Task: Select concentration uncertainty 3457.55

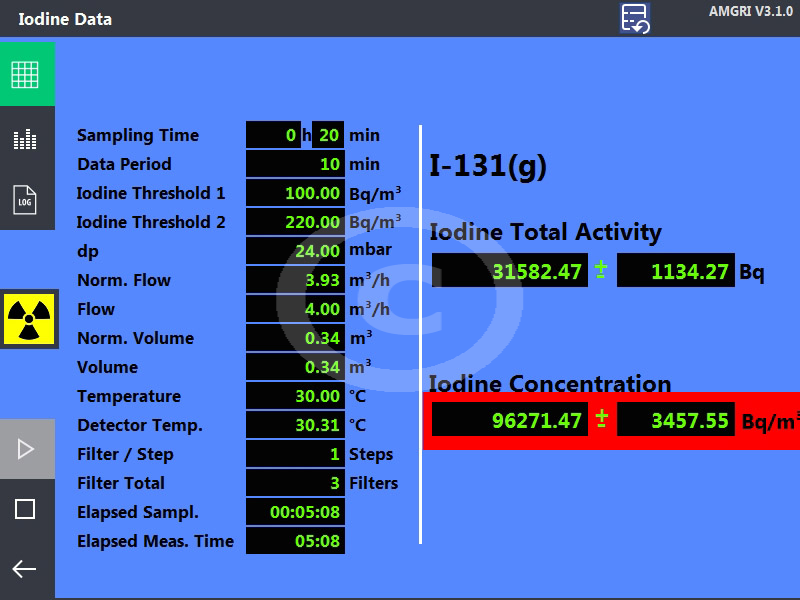Action: click(x=676, y=419)
